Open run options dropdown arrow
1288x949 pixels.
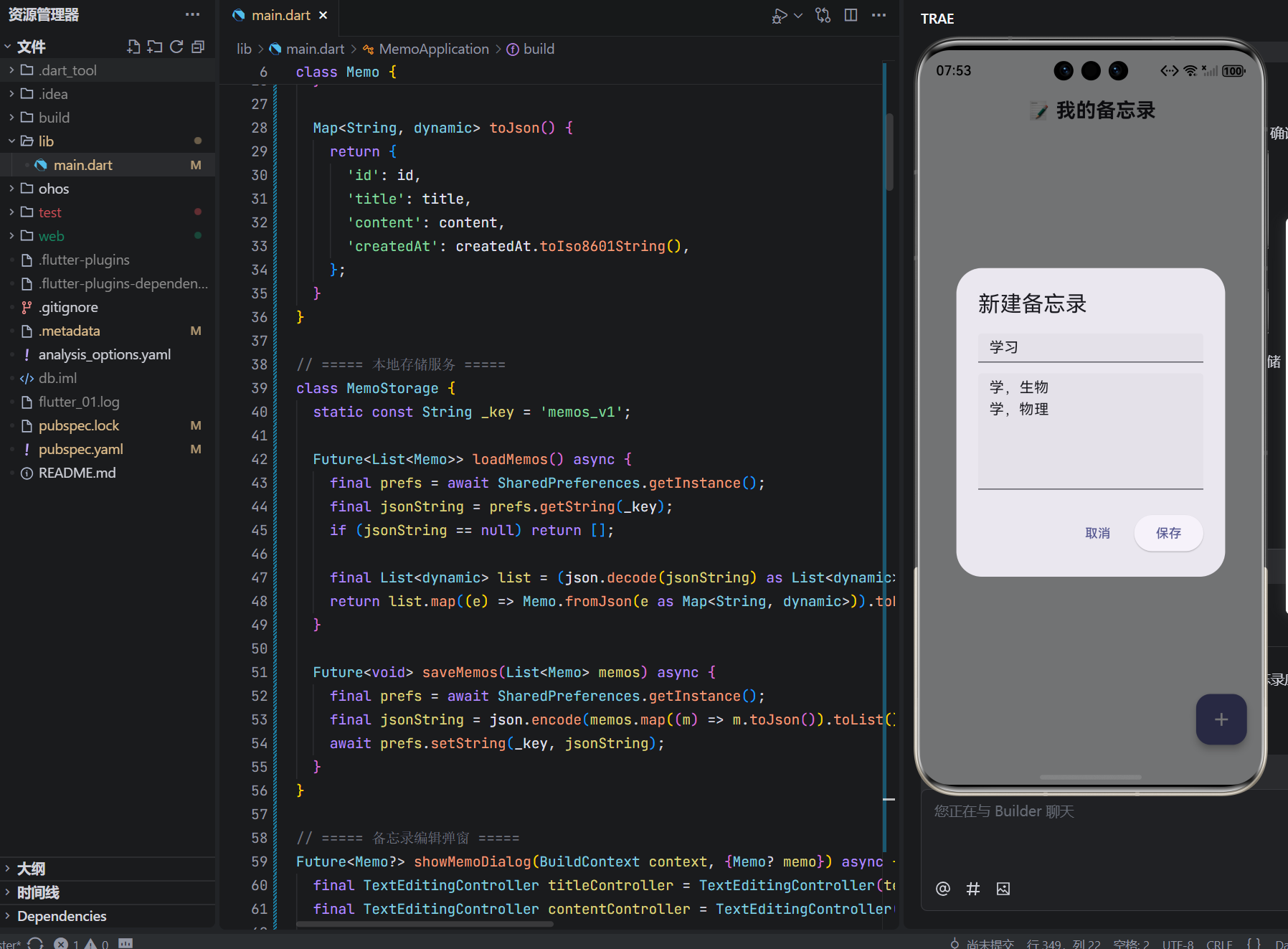pos(797,15)
